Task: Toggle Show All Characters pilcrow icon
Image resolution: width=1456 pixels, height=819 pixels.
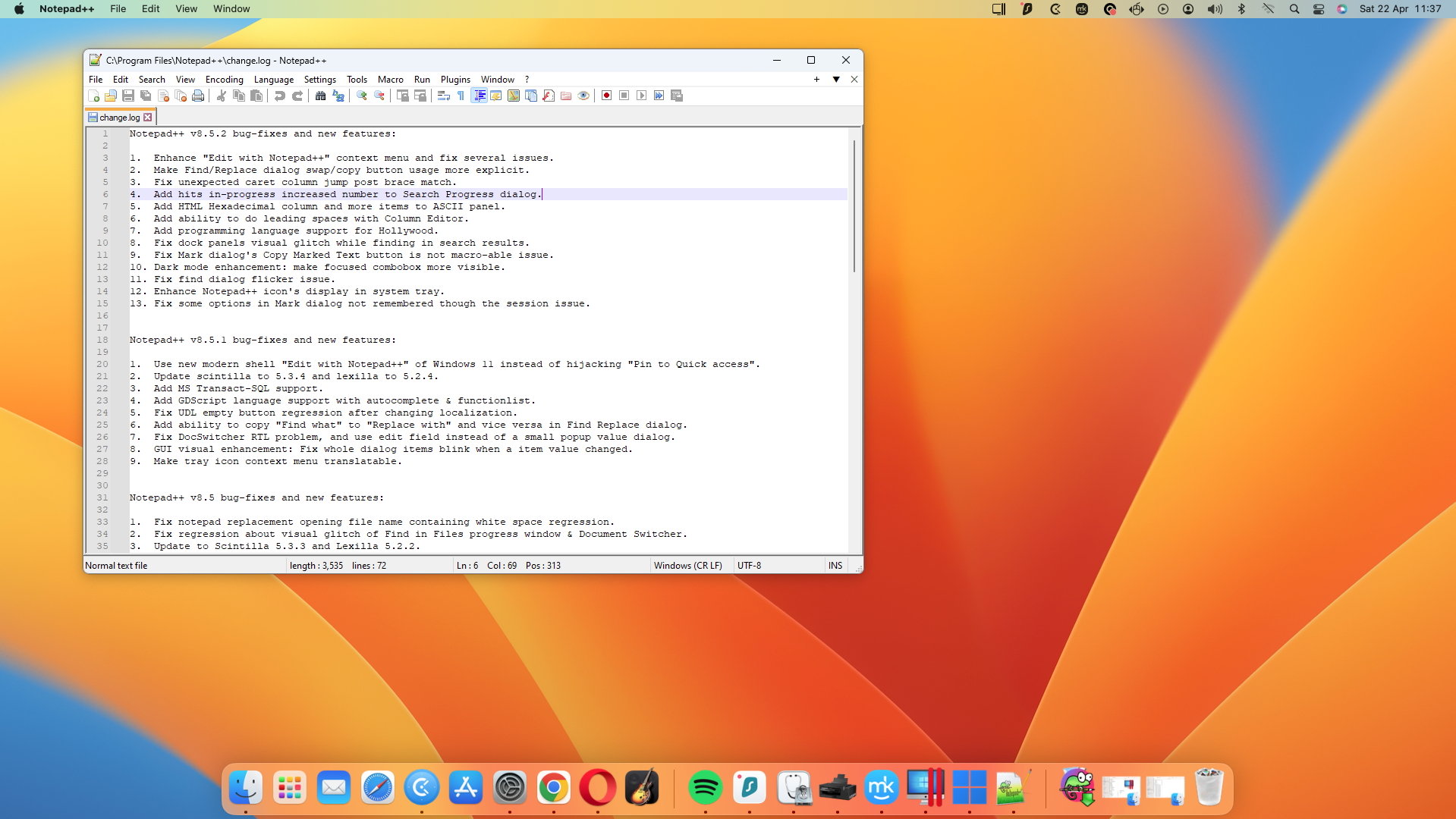Action: pos(461,96)
